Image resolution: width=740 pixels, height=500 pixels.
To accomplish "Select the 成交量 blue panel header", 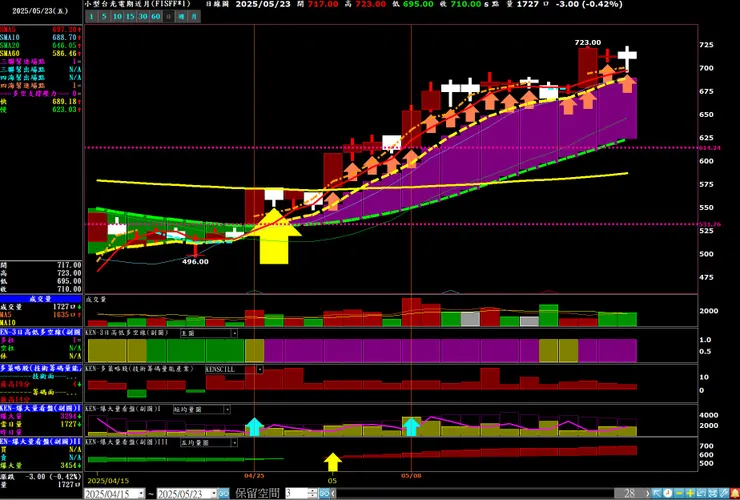I will [x=41, y=299].
